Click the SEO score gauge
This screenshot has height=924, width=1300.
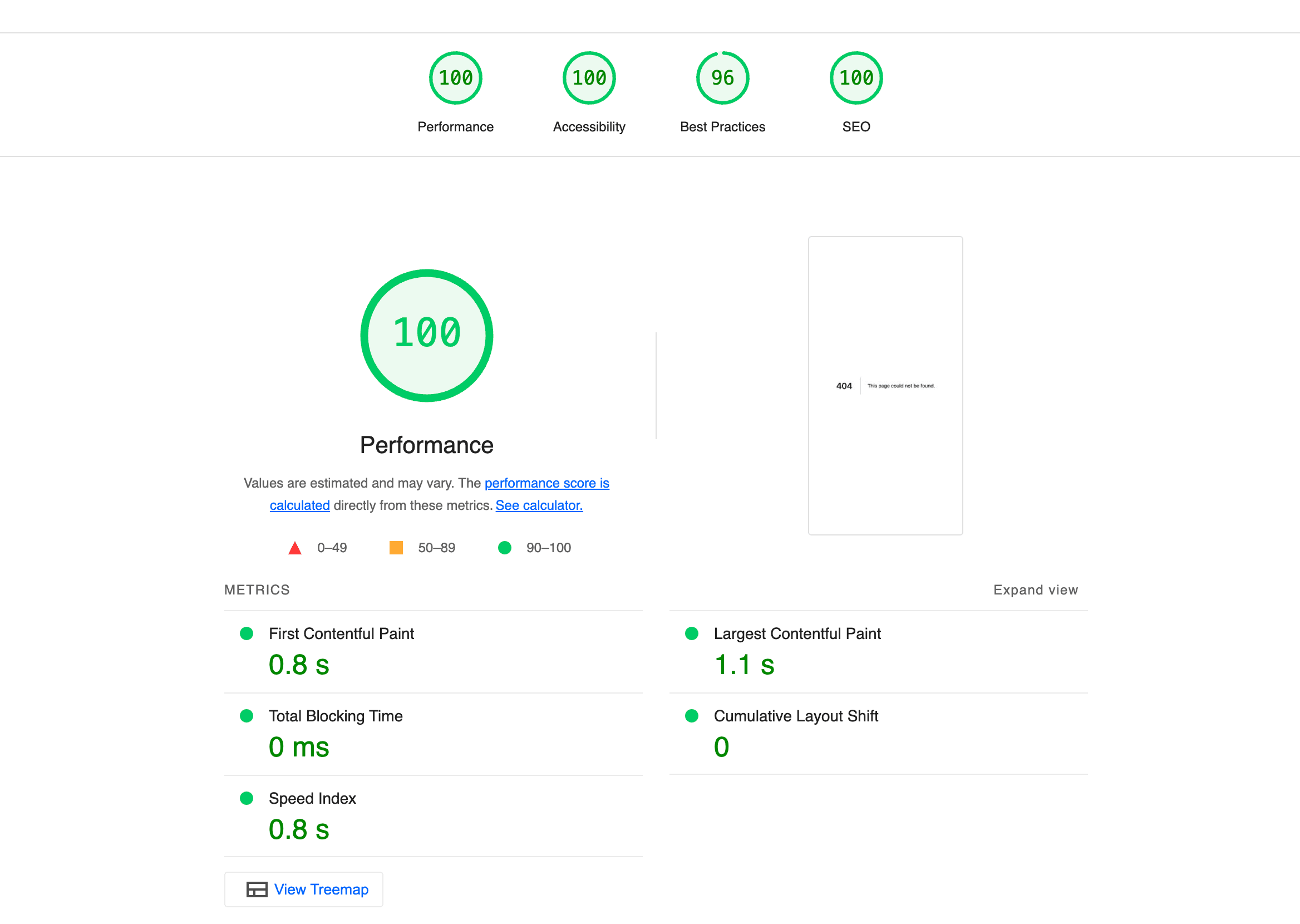click(x=856, y=78)
